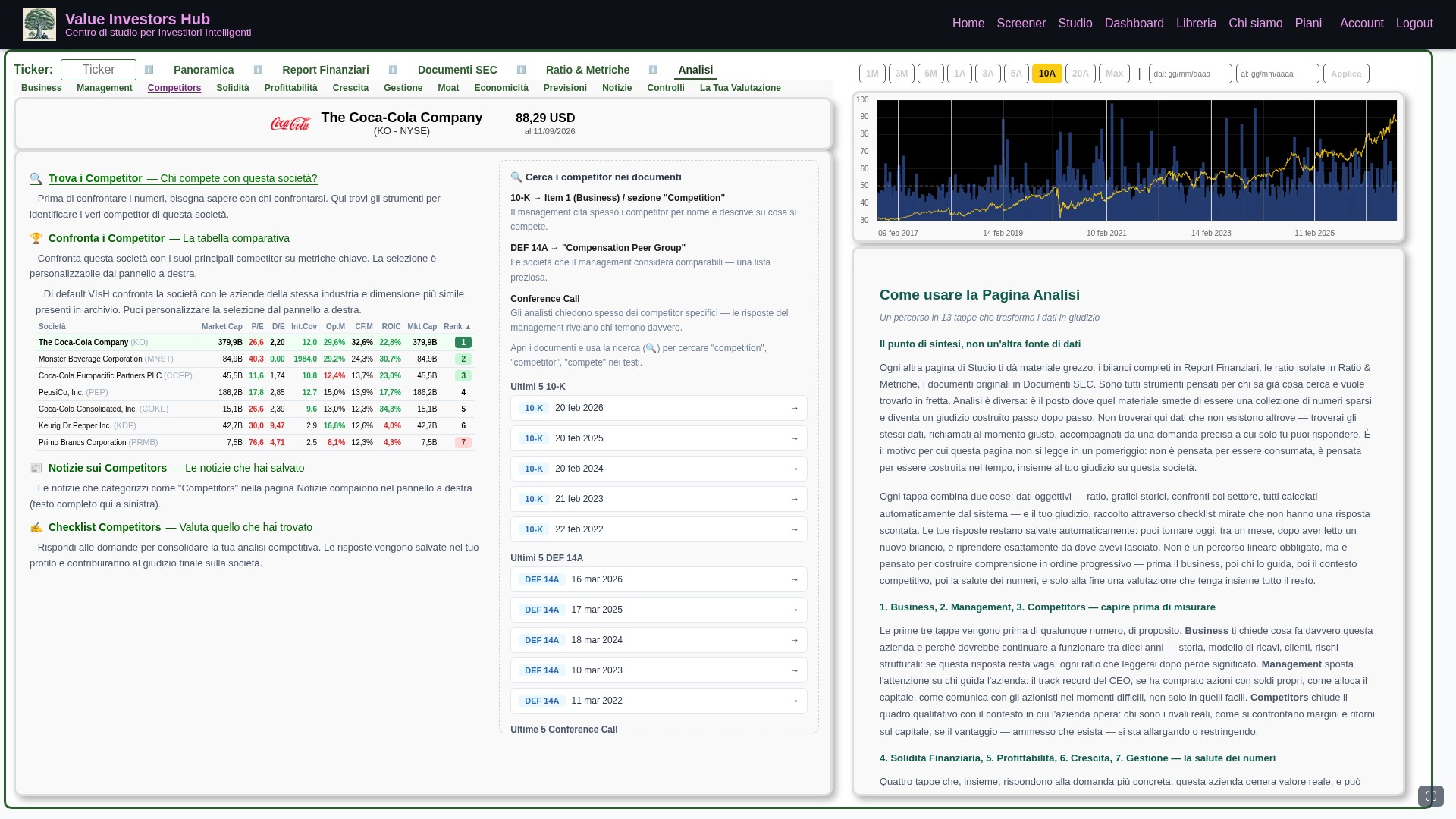The width and height of the screenshot is (1456, 819).
Task: Click the info icon before Analisi
Action: (654, 70)
